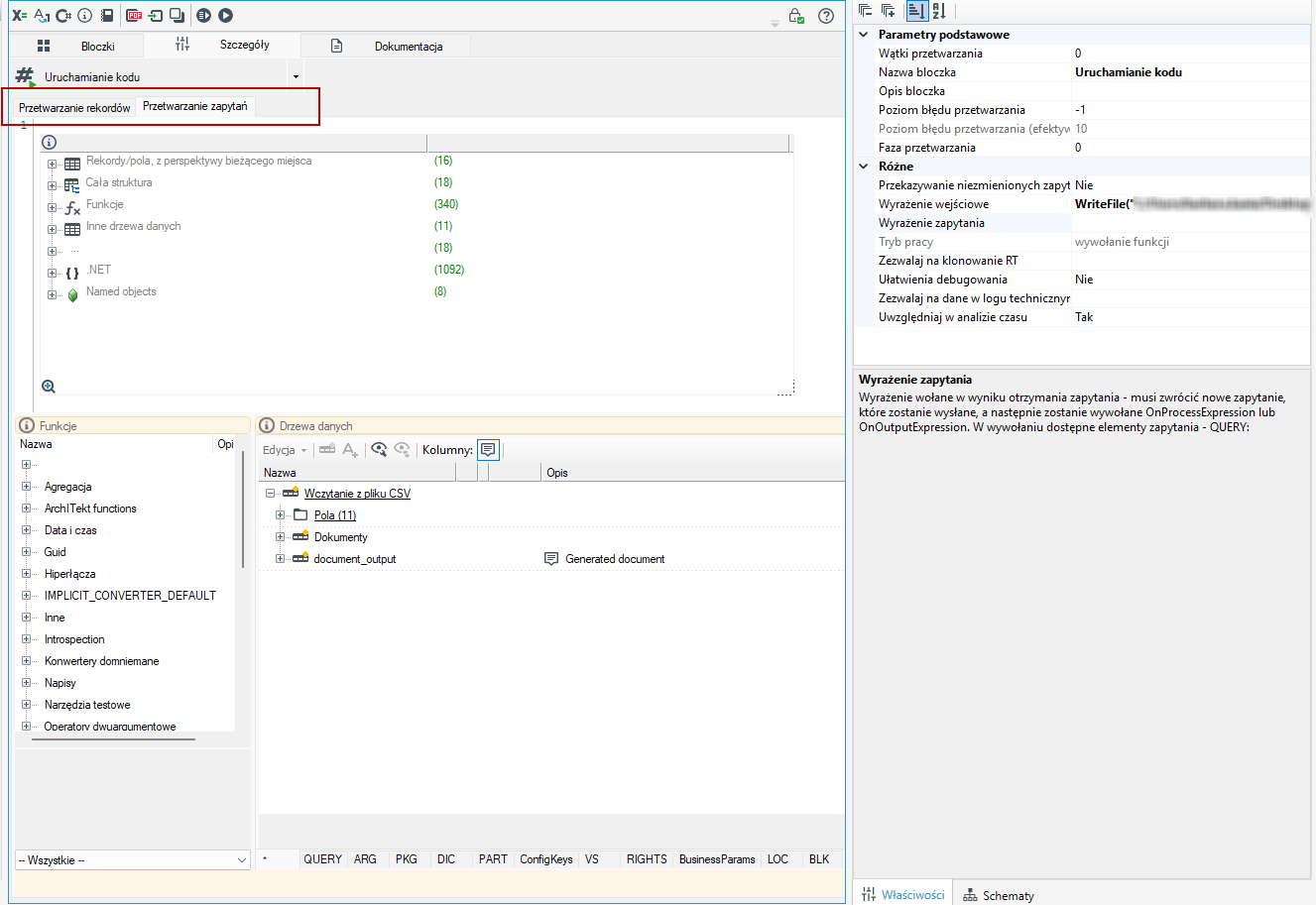This screenshot has height=905, width=1316.
Task: Open the Edycja dropdown menu
Action: pos(286,450)
